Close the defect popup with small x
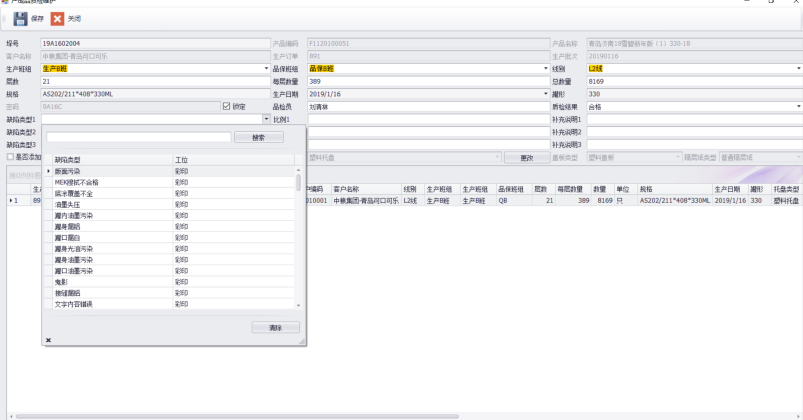803x420 pixels. tap(48, 340)
